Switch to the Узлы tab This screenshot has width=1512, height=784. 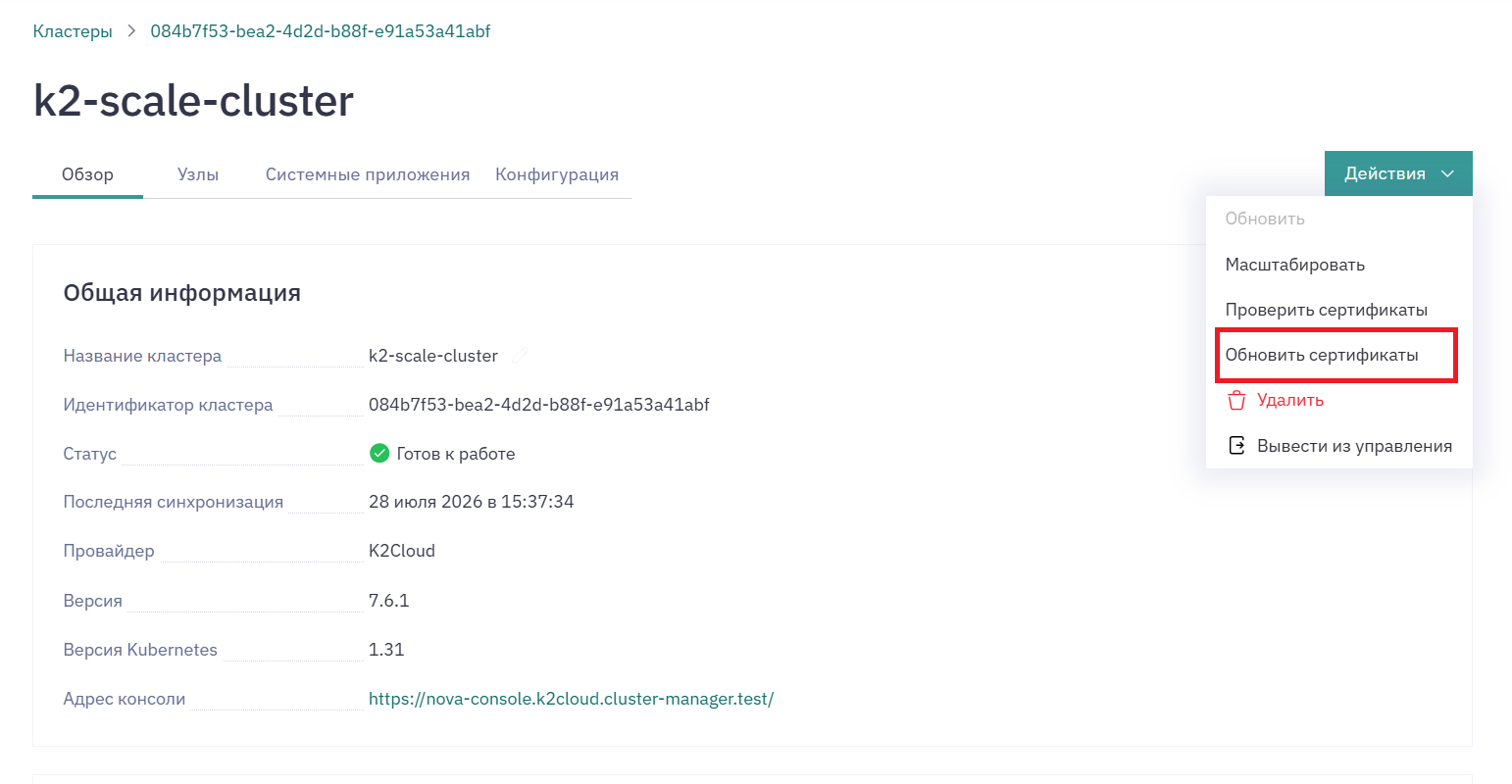[x=198, y=174]
